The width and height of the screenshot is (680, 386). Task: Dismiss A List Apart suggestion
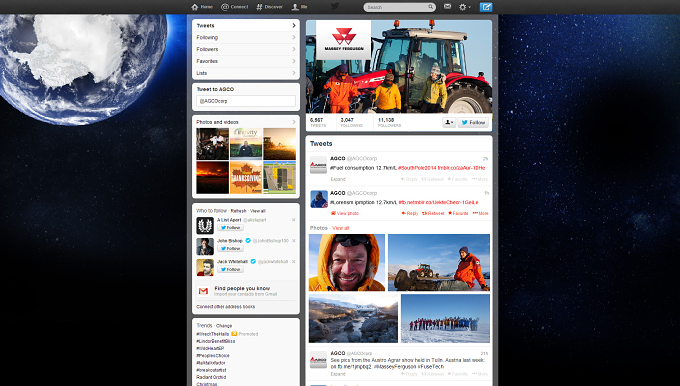[294, 220]
